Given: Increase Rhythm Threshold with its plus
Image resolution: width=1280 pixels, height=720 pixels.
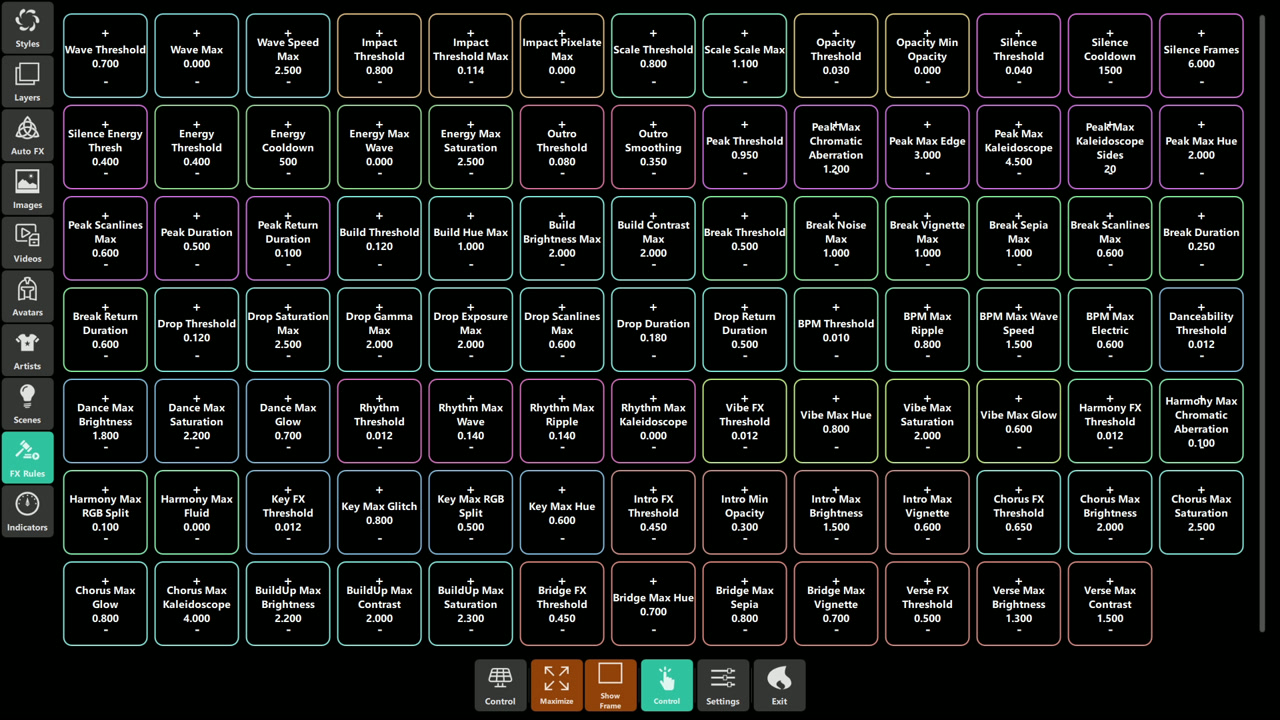Looking at the screenshot, I should click(379, 400).
